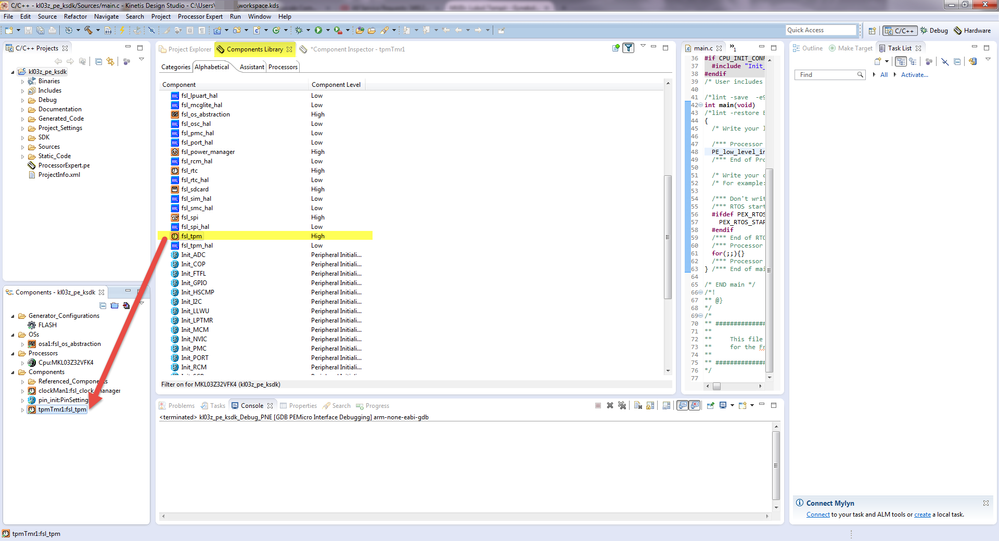Toggle Link with Editor in C/C++ Projects
This screenshot has height=541, width=999.
coord(110,61)
